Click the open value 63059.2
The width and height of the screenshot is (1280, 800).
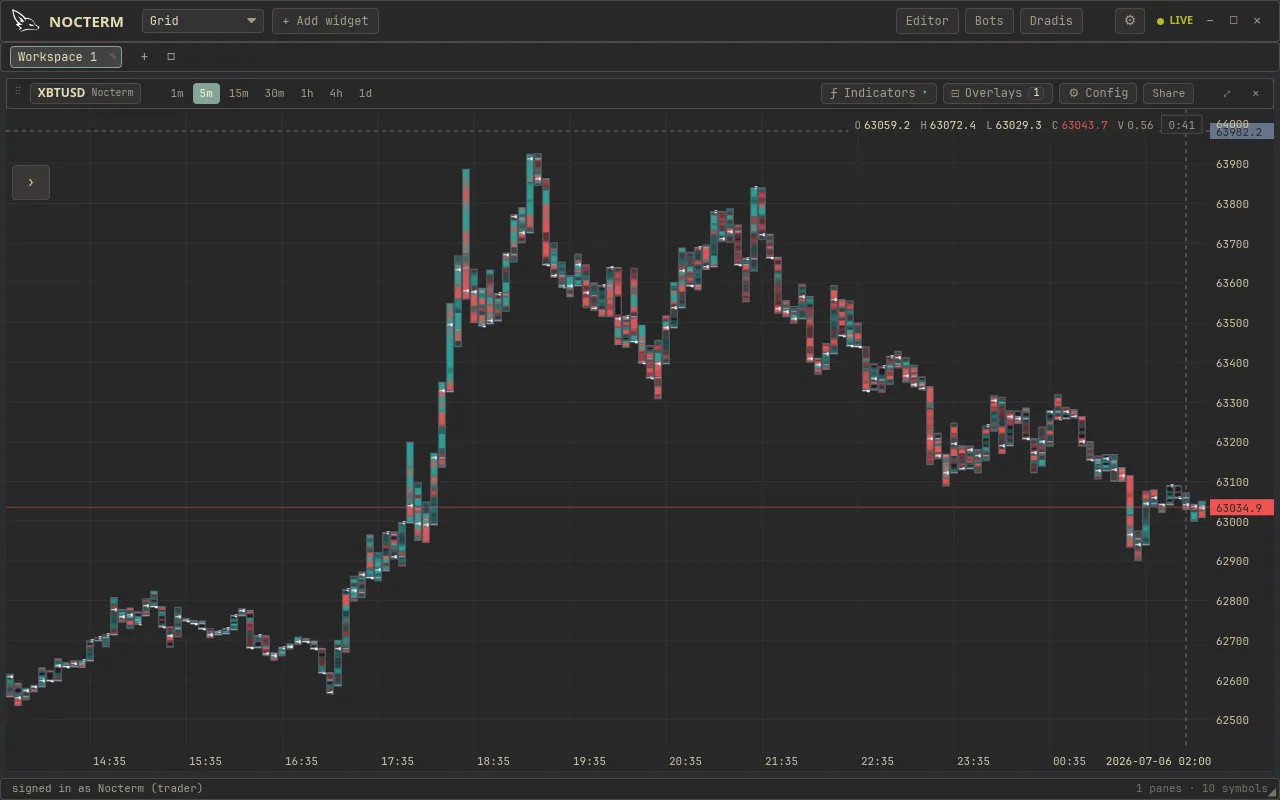click(x=887, y=125)
